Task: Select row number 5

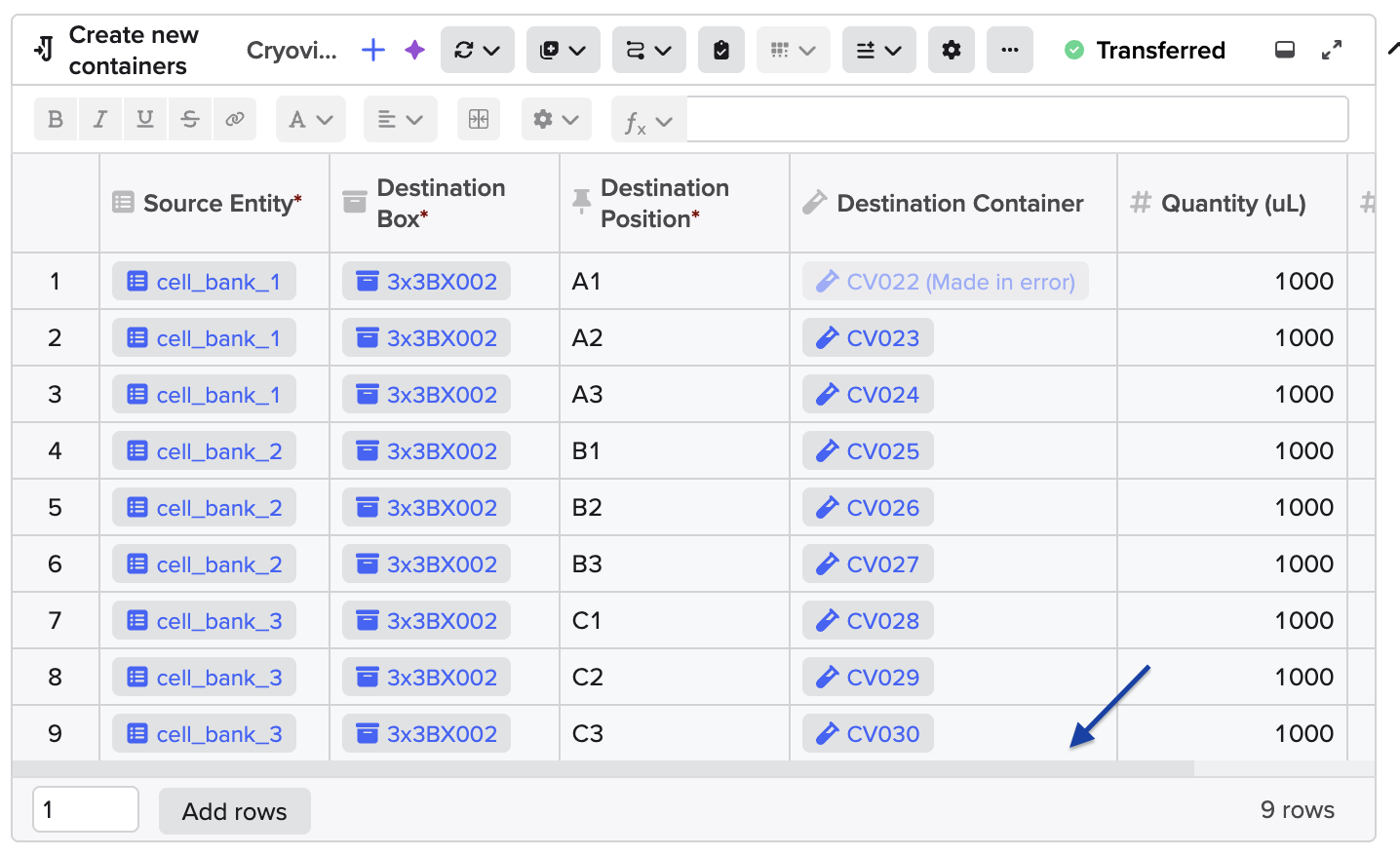Action: [56, 508]
